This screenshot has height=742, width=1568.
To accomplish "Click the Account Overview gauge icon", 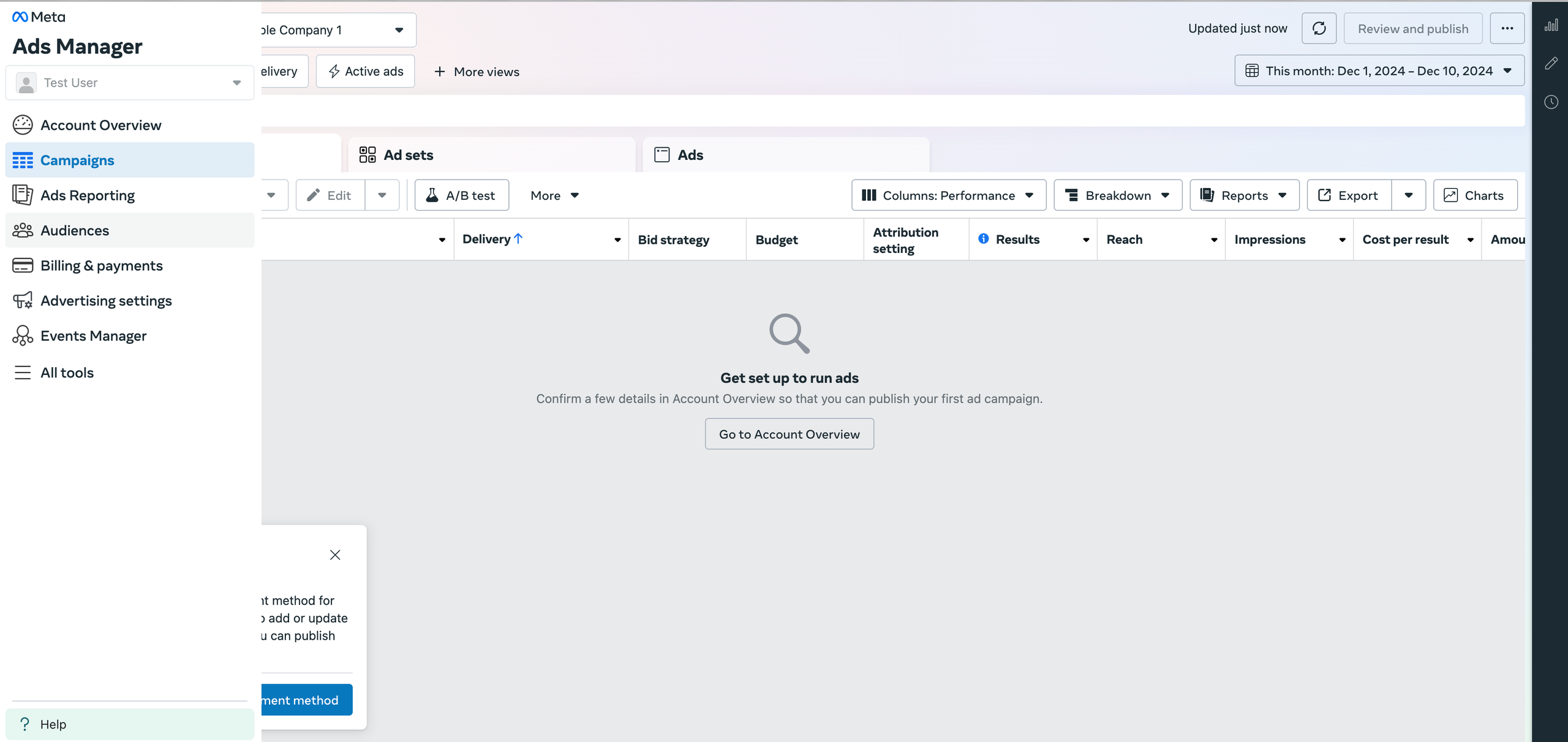I will click(x=23, y=125).
